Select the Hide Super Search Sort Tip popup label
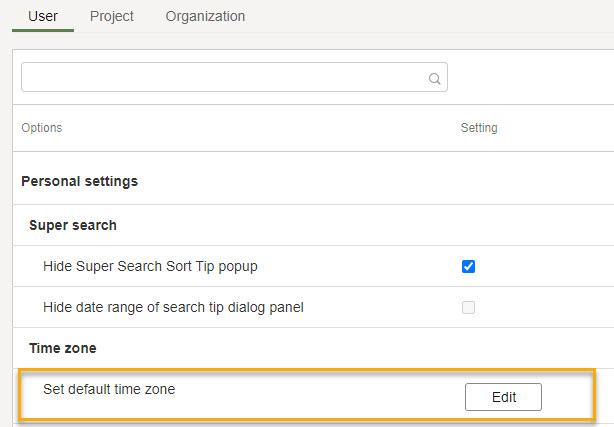Image resolution: width=614 pixels, height=427 pixels. click(x=150, y=266)
